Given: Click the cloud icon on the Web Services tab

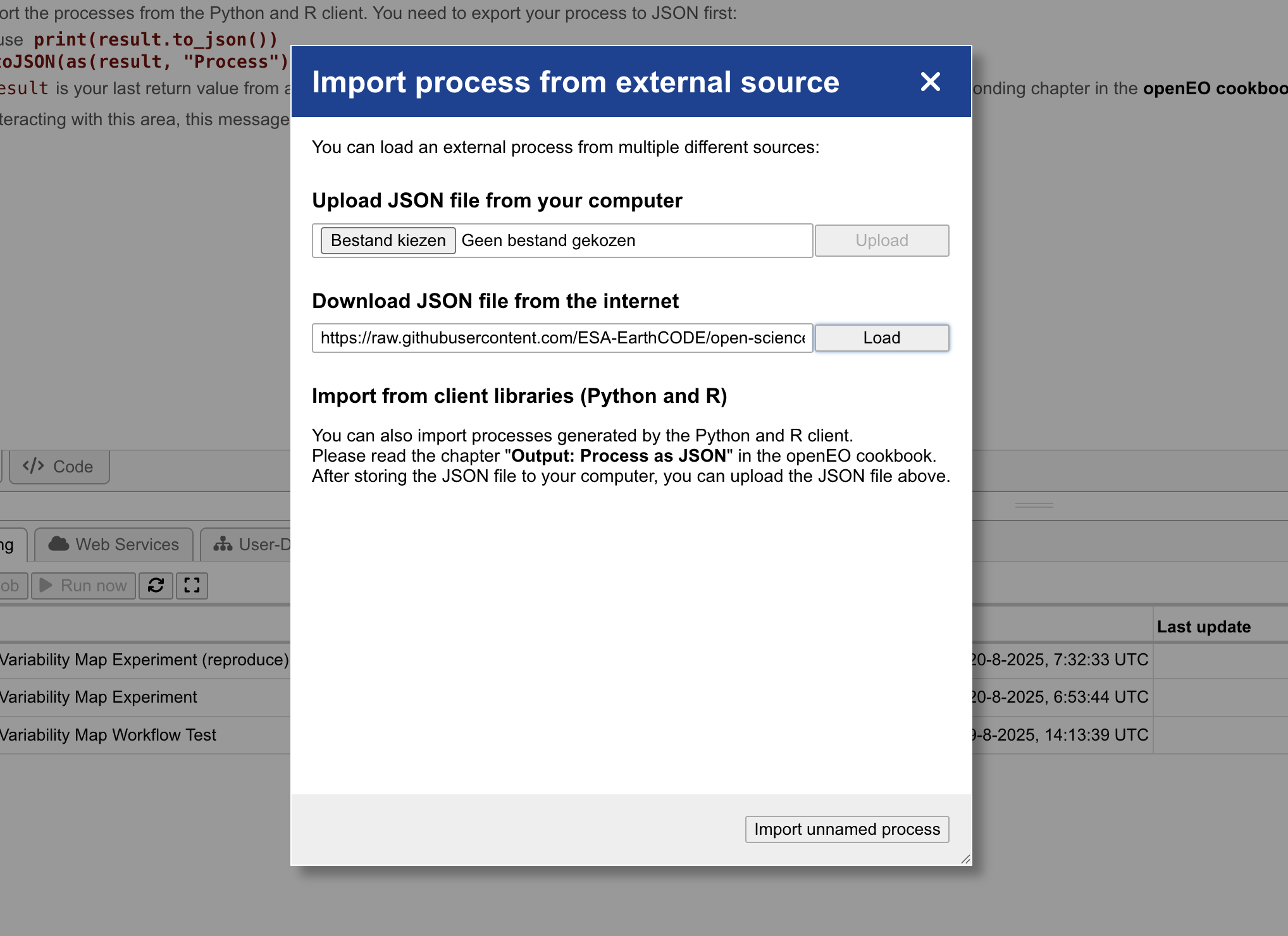Looking at the screenshot, I should [x=59, y=544].
